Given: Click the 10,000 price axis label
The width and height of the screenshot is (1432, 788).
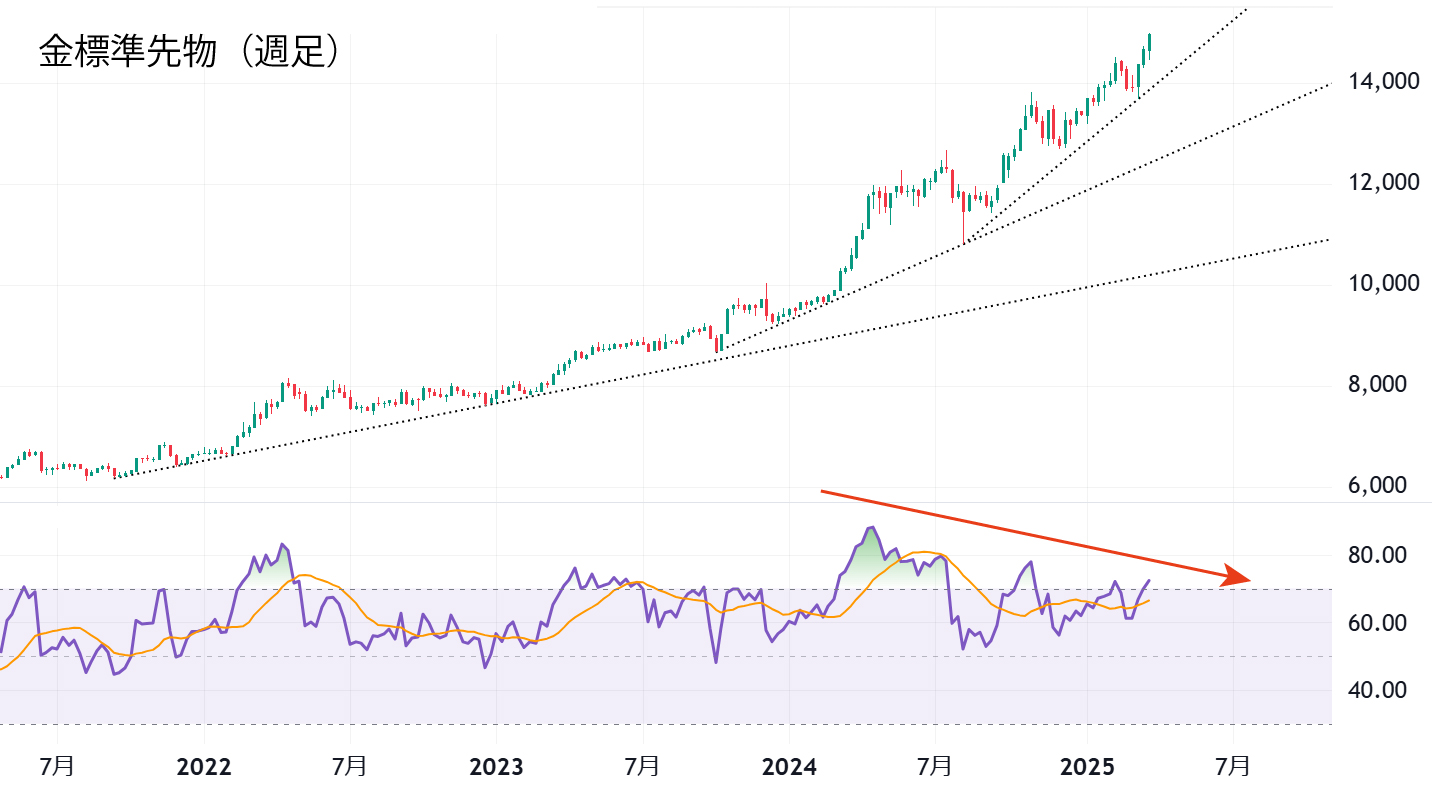Looking at the screenshot, I should (x=1383, y=284).
